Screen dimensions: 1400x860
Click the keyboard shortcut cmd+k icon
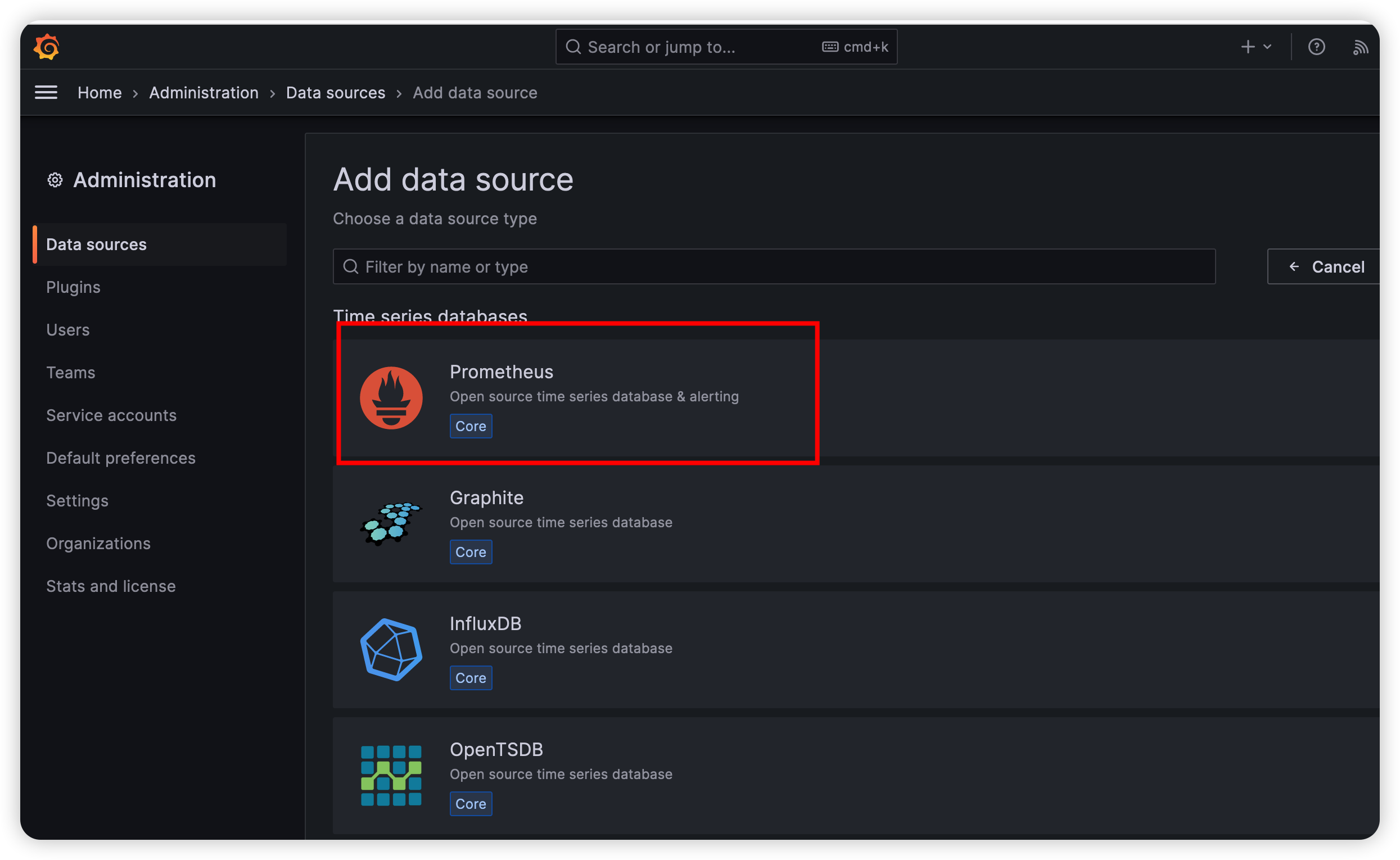point(829,47)
